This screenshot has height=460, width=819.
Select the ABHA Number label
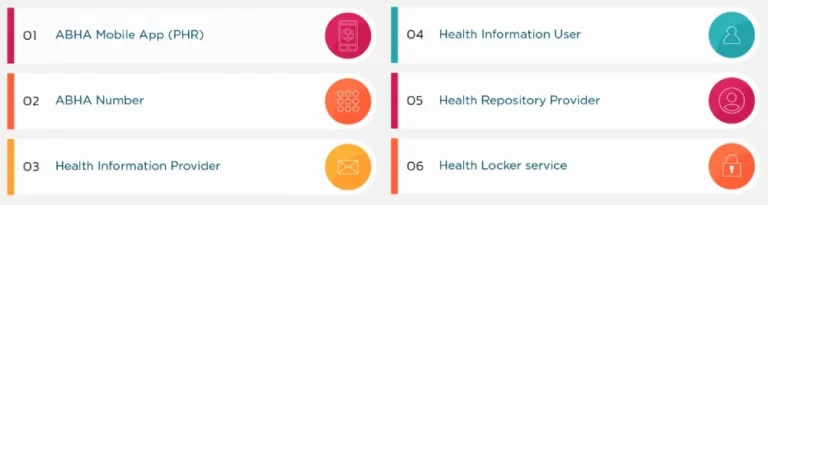(99, 100)
